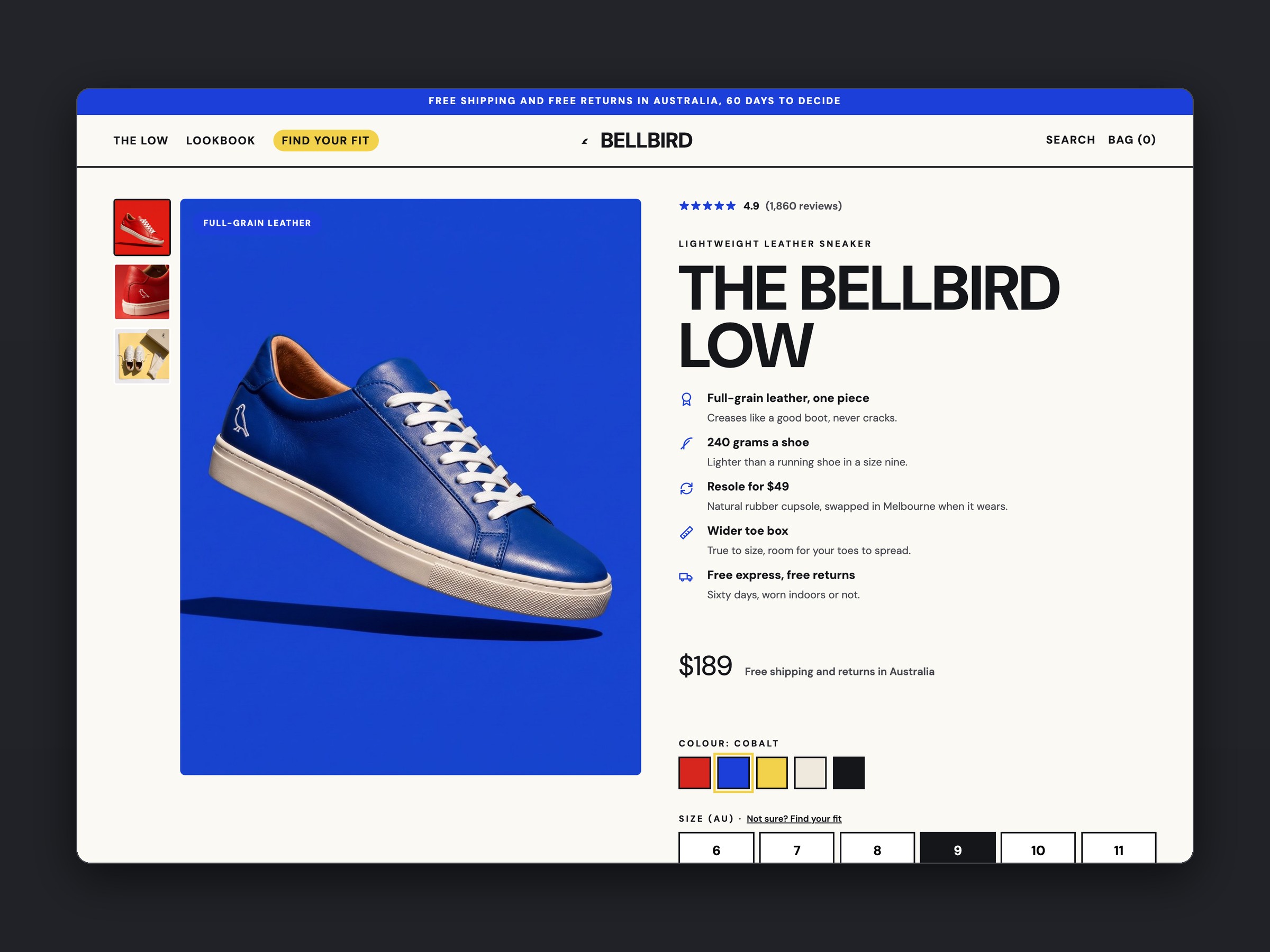Select size 10
The height and width of the screenshot is (952, 1270).
tap(1038, 848)
